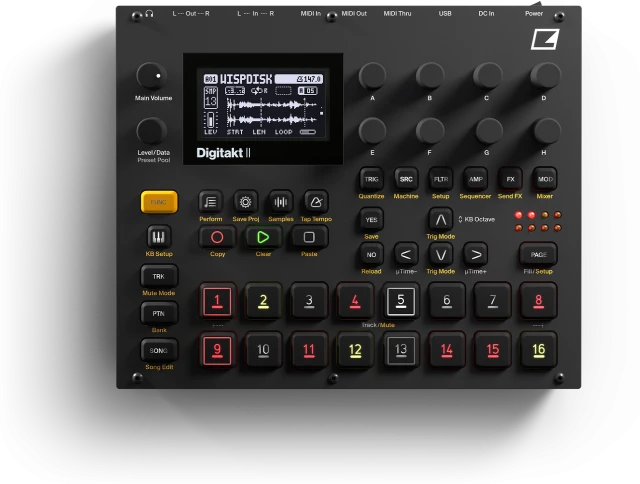640x484 pixels.
Task: Toggle trig key 13
Action: (x=401, y=350)
